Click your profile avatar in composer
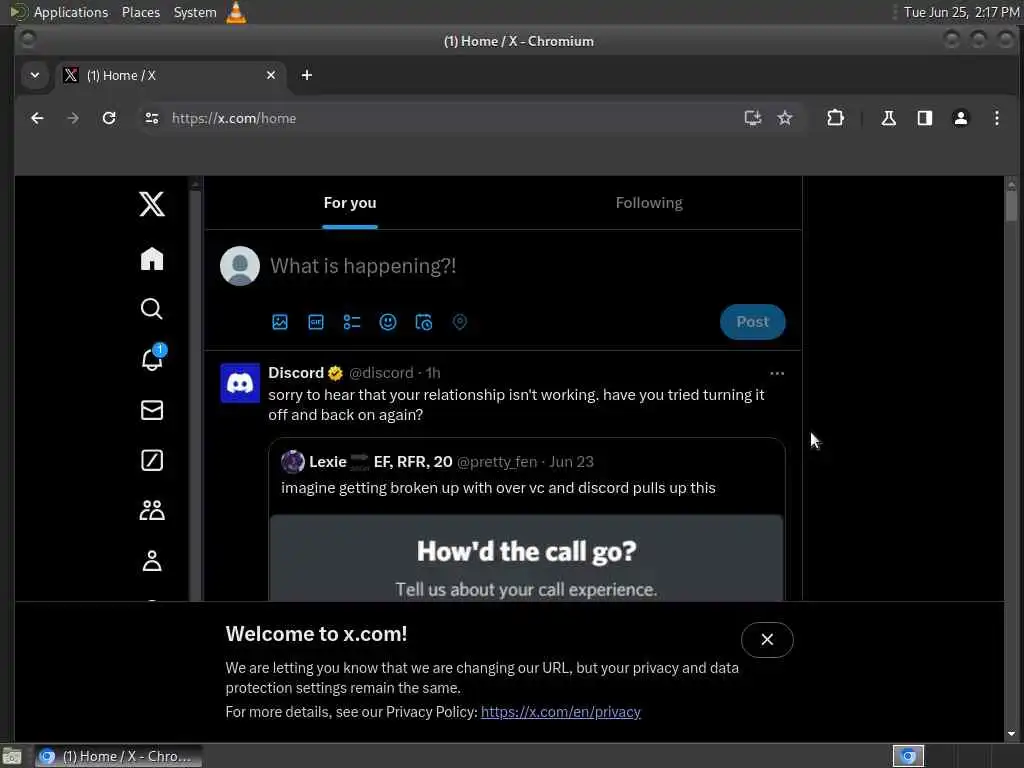1024x768 pixels. point(240,266)
